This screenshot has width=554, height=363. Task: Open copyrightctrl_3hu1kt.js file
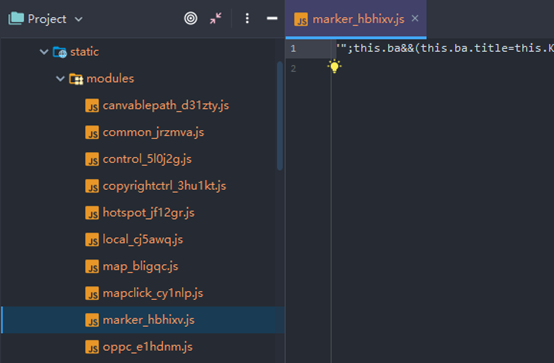tap(164, 186)
